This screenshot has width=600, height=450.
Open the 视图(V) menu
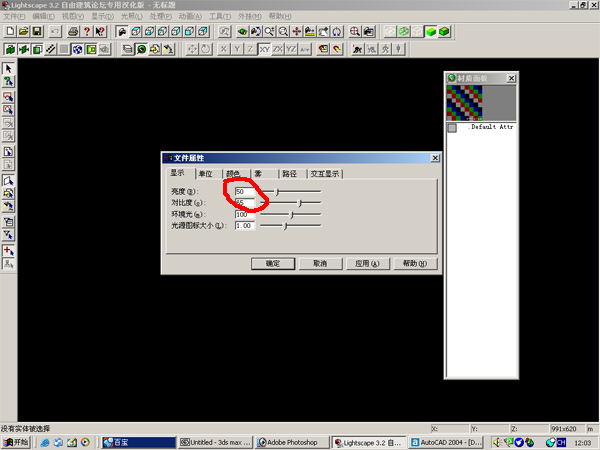click(x=73, y=16)
